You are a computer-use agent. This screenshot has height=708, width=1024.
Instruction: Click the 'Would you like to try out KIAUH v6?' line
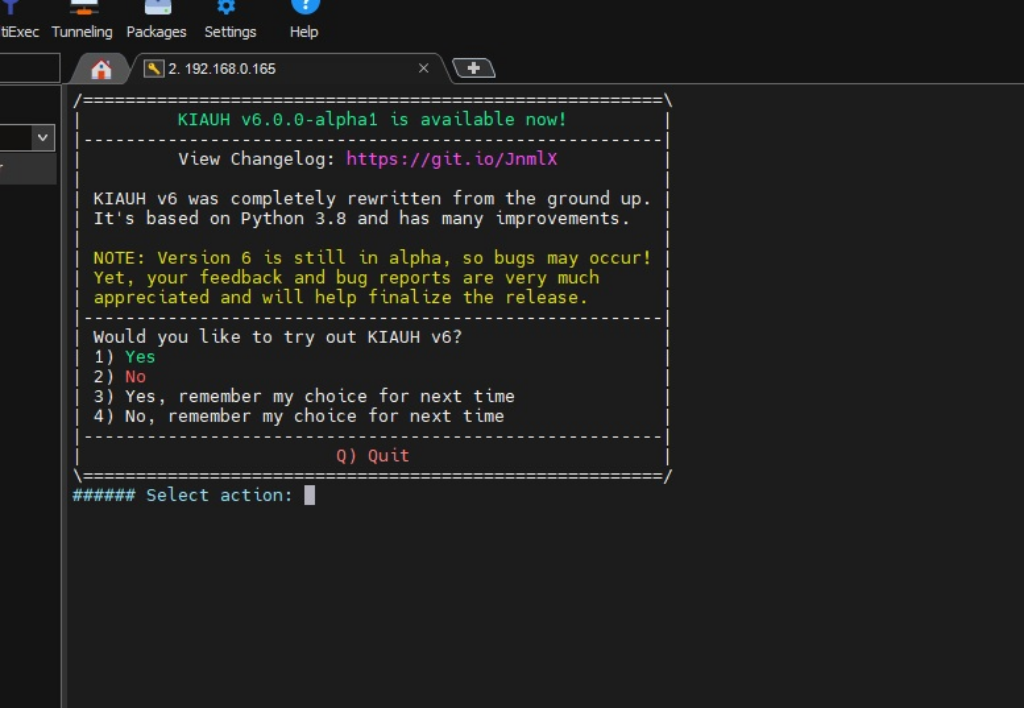tap(278, 337)
